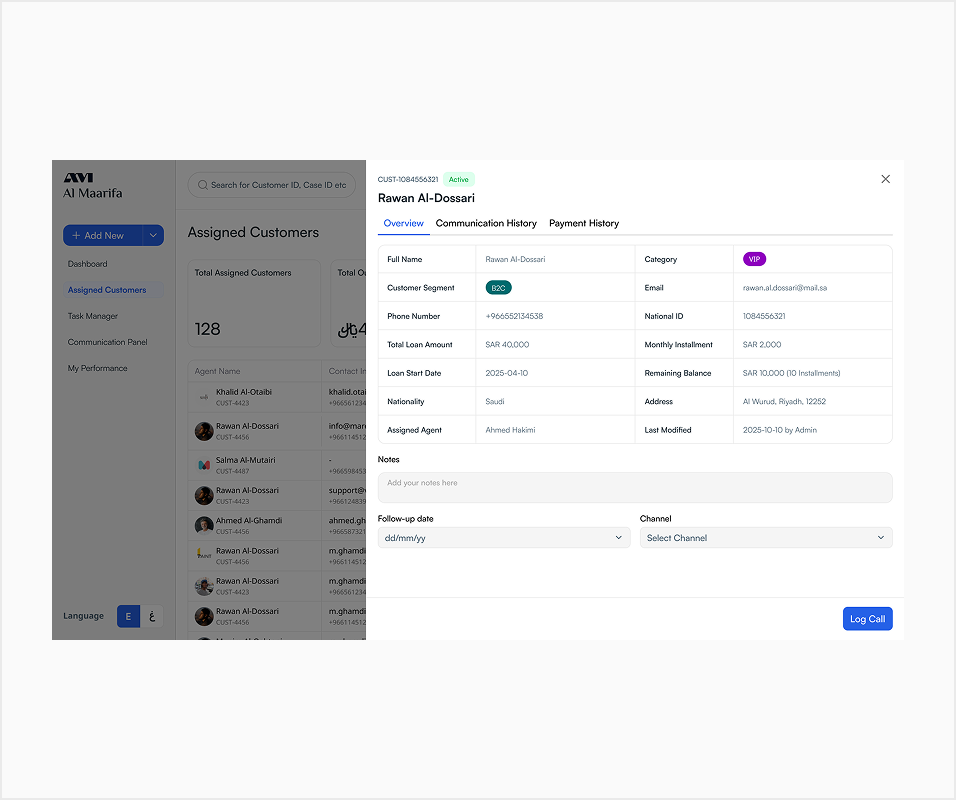Switch the interface language to Arabic
The width and height of the screenshot is (956, 800).
point(151,616)
